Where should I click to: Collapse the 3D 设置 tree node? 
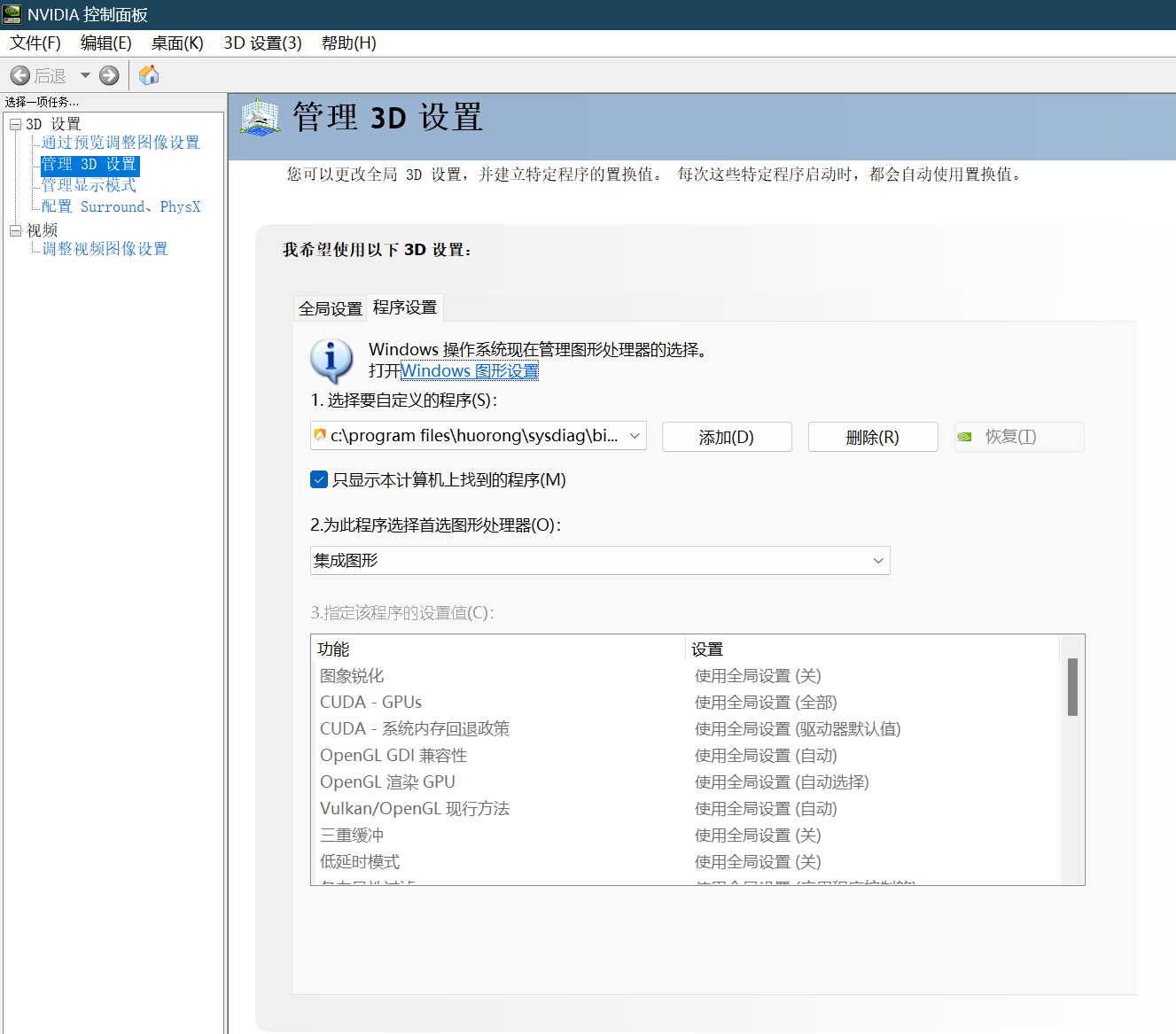click(x=15, y=125)
